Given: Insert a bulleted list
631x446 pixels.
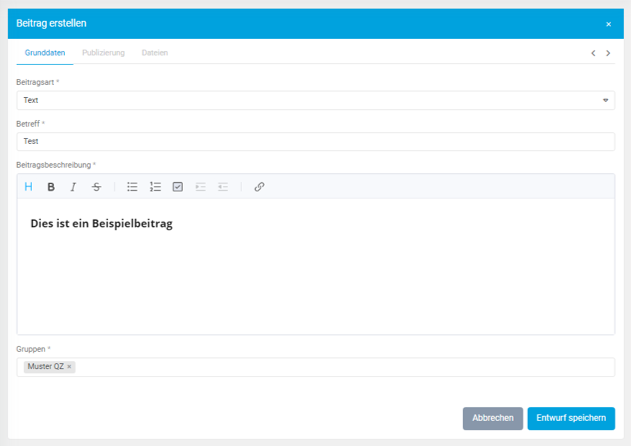Looking at the screenshot, I should [132, 187].
